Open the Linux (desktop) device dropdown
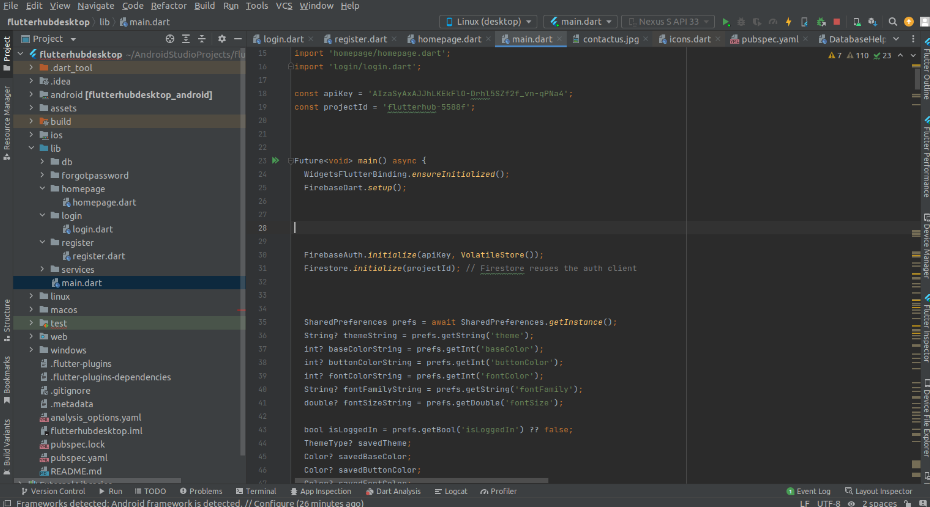This screenshot has height=507, width=930. [x=487, y=21]
